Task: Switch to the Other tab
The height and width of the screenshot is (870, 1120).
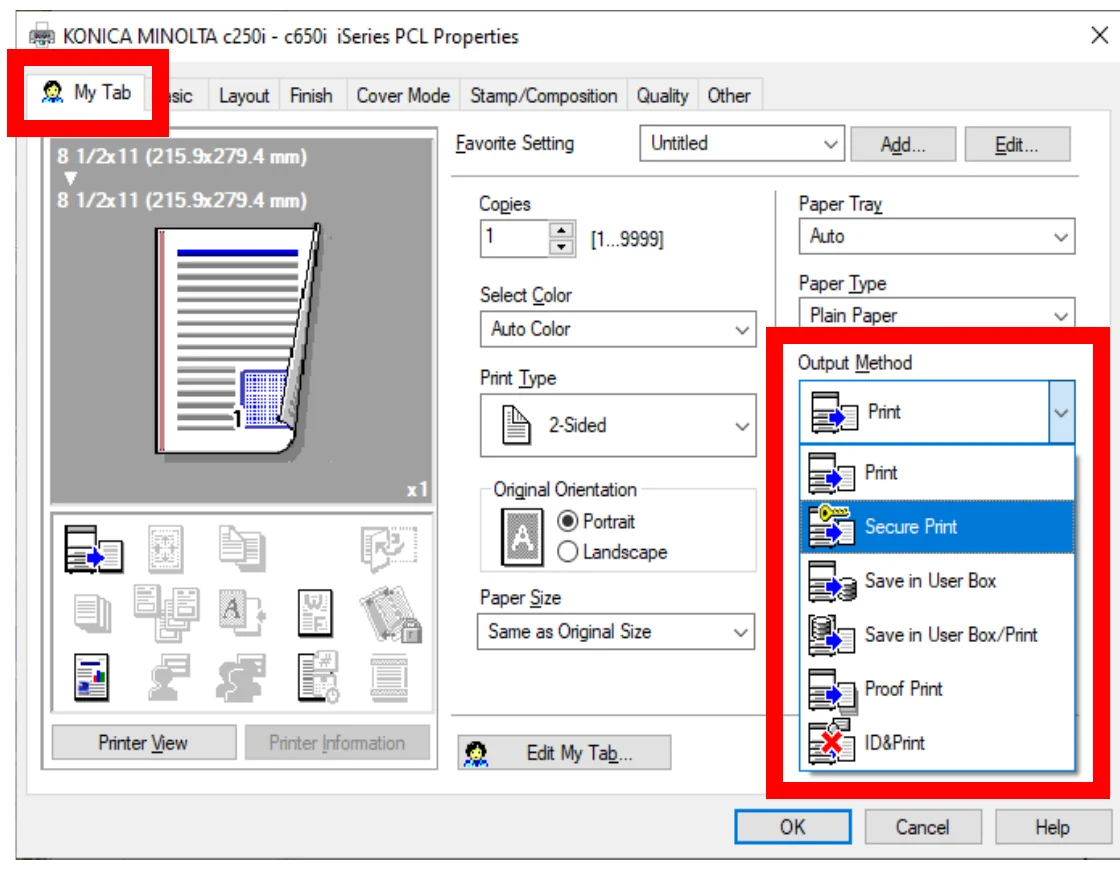Action: [729, 96]
